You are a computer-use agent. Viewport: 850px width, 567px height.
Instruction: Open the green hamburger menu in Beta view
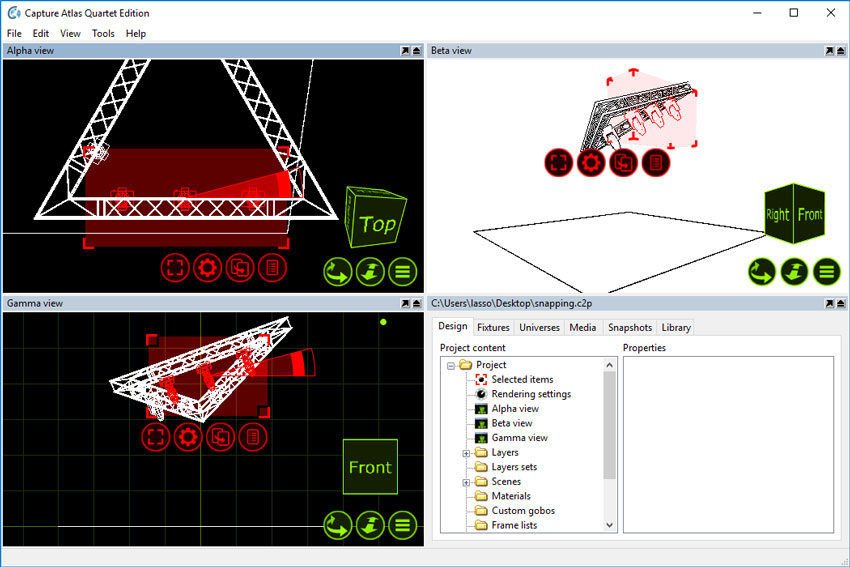826,271
